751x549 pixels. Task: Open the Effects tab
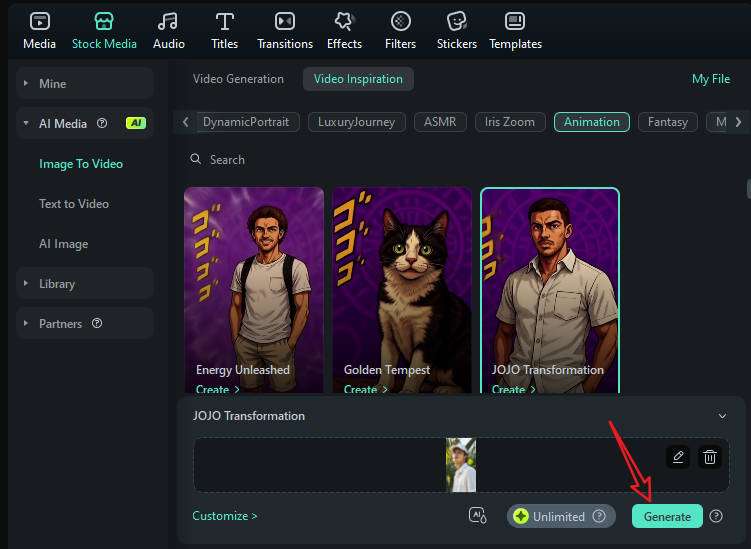(x=344, y=31)
